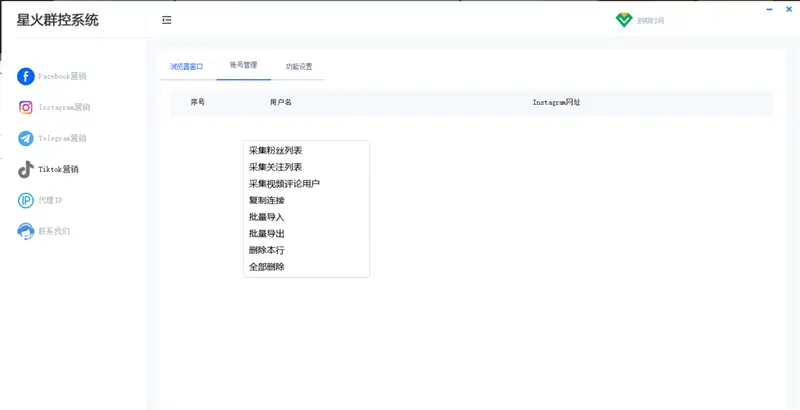Click the 用户名 column header
Viewport: 800px width, 410px height.
pyautogui.click(x=281, y=102)
